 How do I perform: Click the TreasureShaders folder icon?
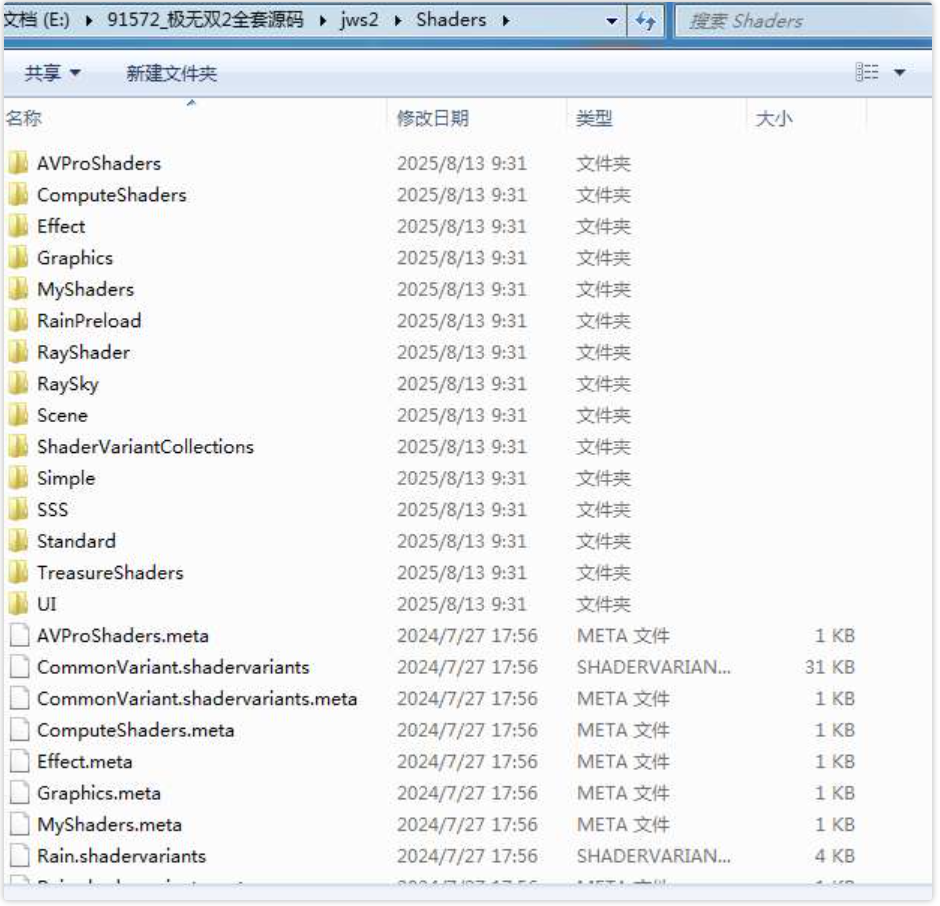tap(18, 573)
